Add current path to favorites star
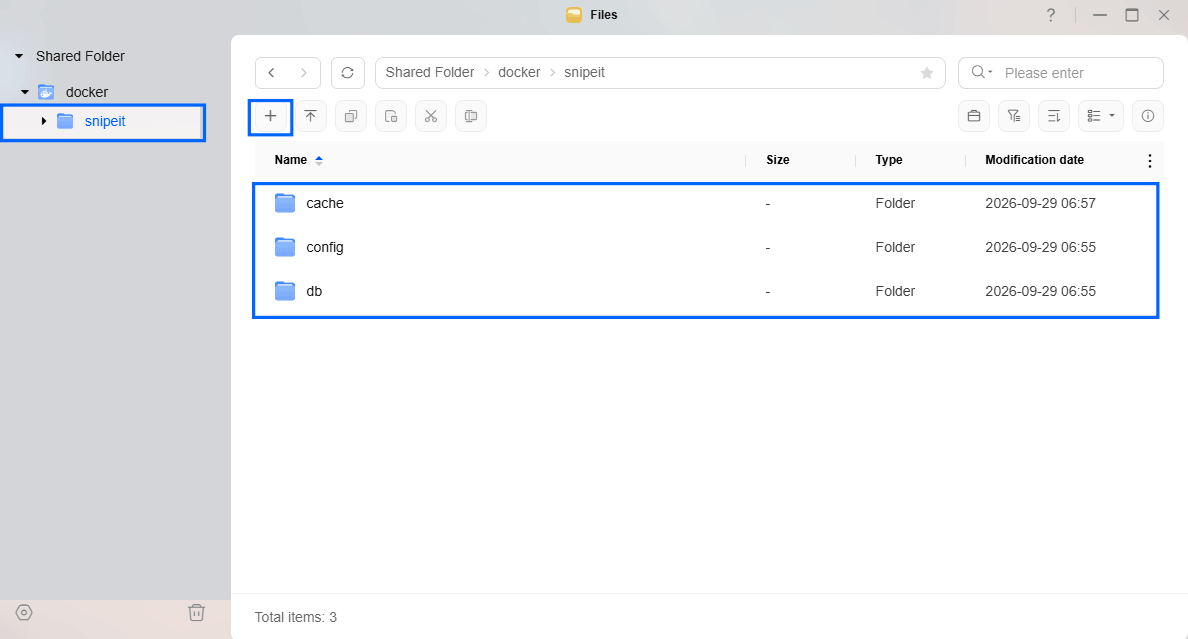The height and width of the screenshot is (639, 1188). tap(927, 73)
